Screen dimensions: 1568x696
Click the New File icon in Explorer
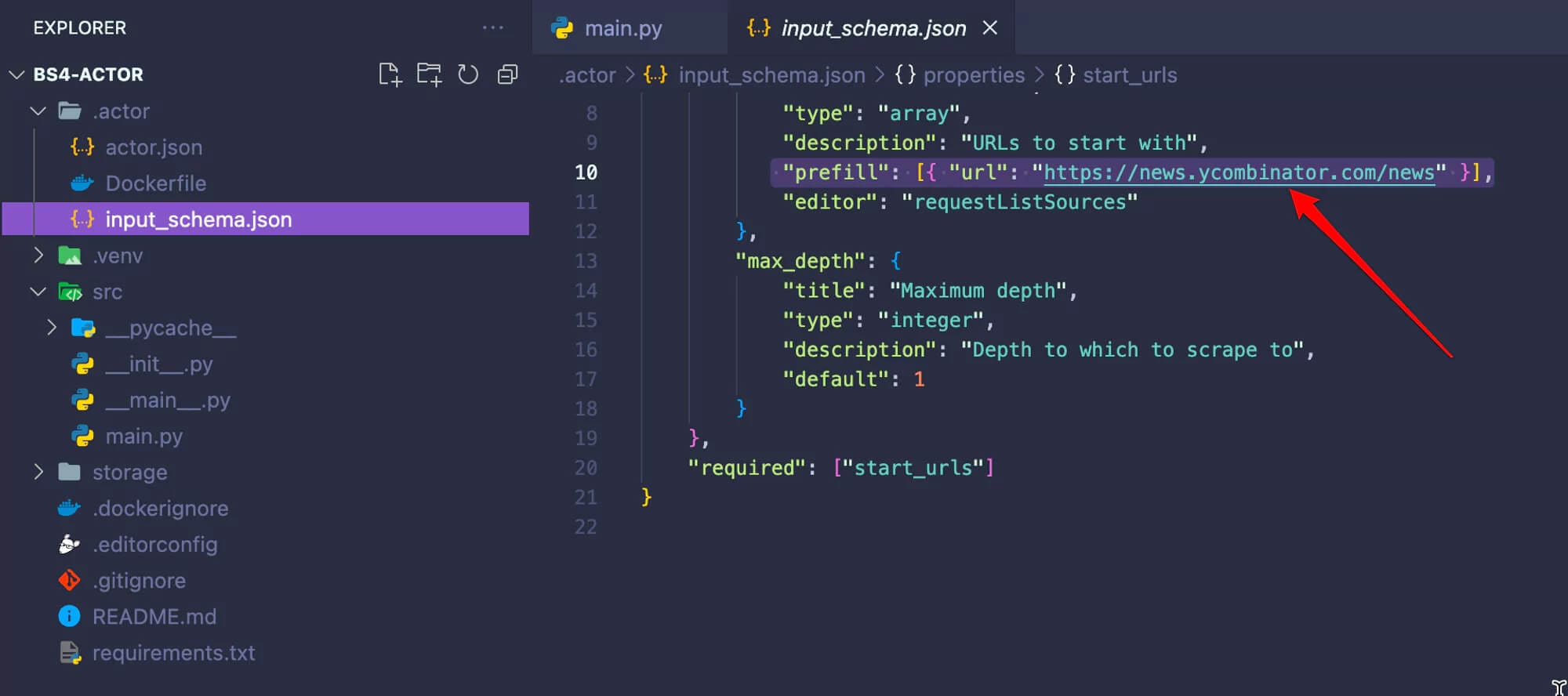tap(390, 74)
